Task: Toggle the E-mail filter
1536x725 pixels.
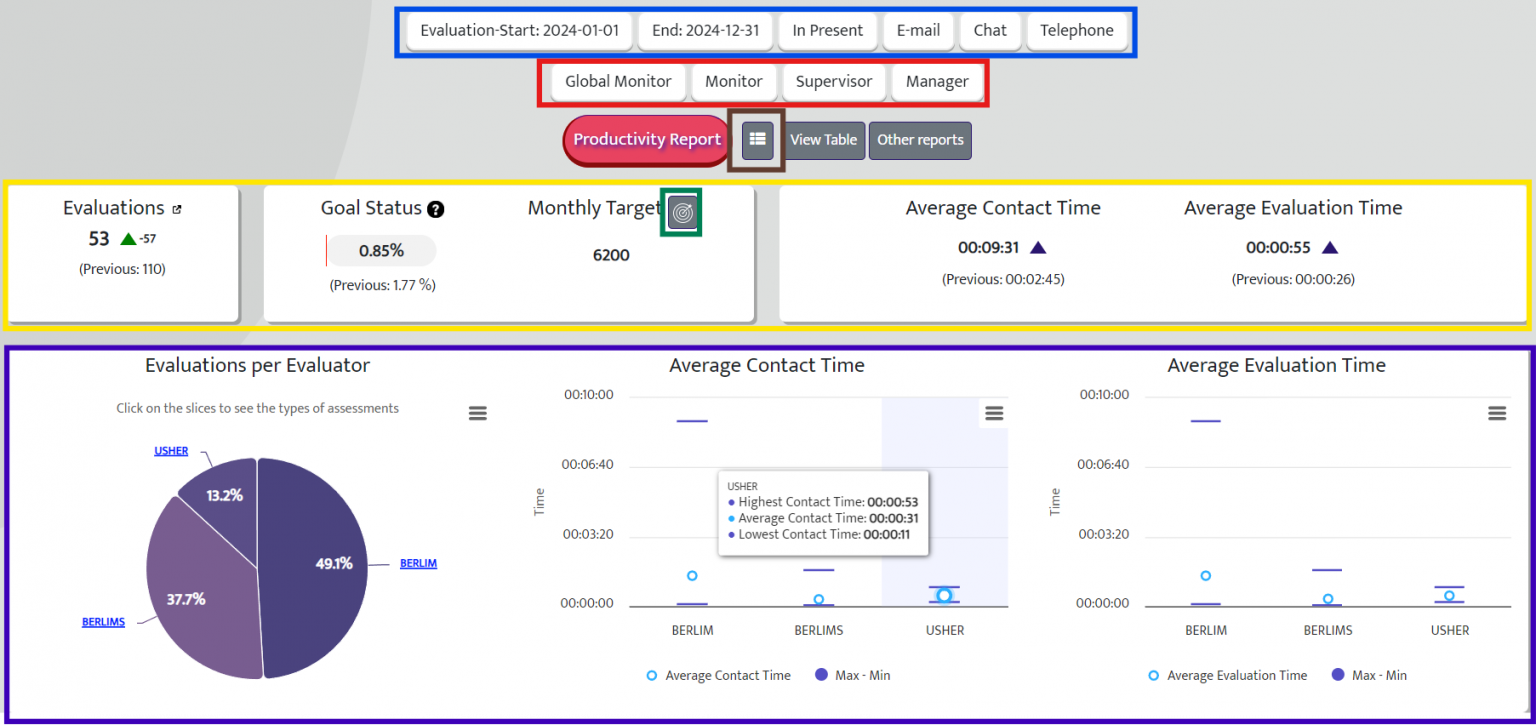Action: (x=918, y=30)
